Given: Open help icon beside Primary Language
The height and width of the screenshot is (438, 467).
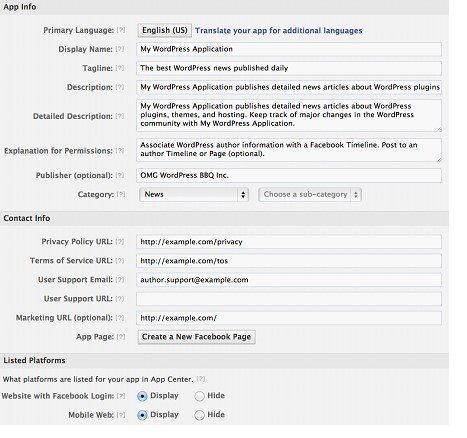Looking at the screenshot, I should click(121, 30).
